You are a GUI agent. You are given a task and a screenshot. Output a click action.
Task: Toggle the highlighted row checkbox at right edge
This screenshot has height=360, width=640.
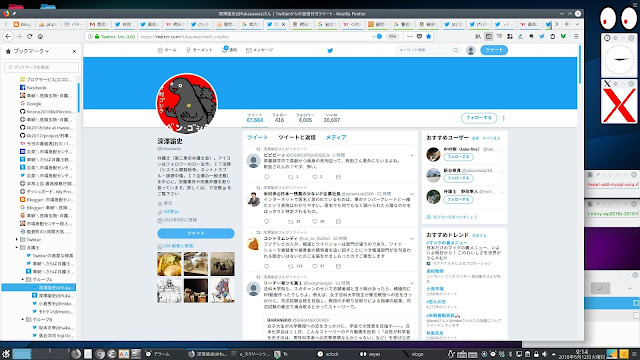coord(636,303)
